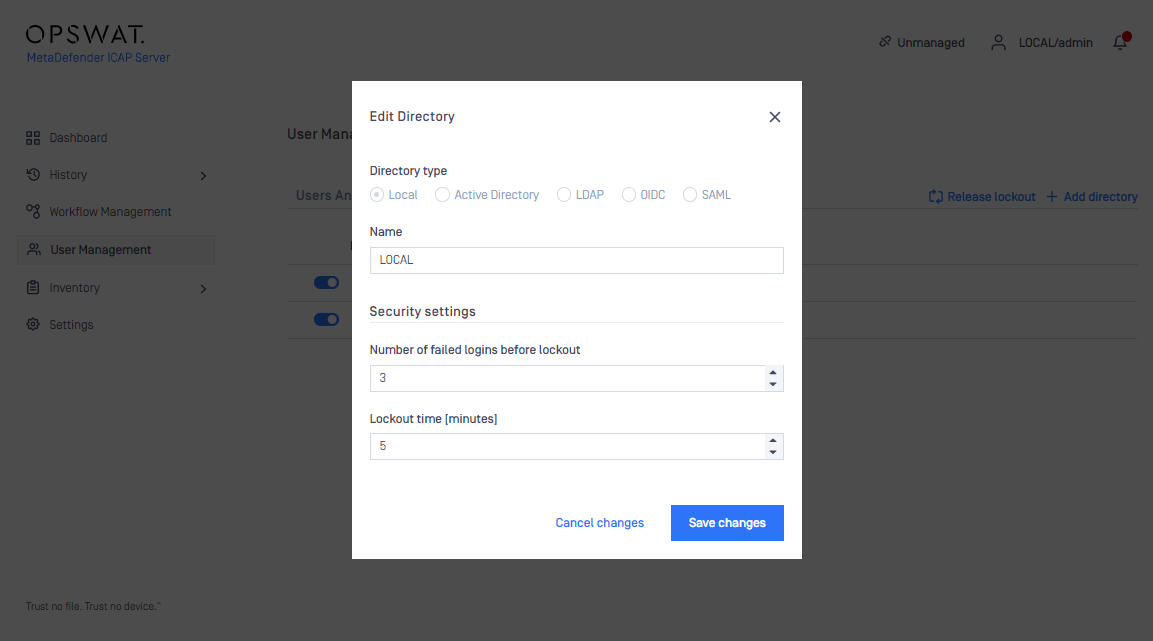
Task: Click the Add directory link
Action: [1100, 197]
